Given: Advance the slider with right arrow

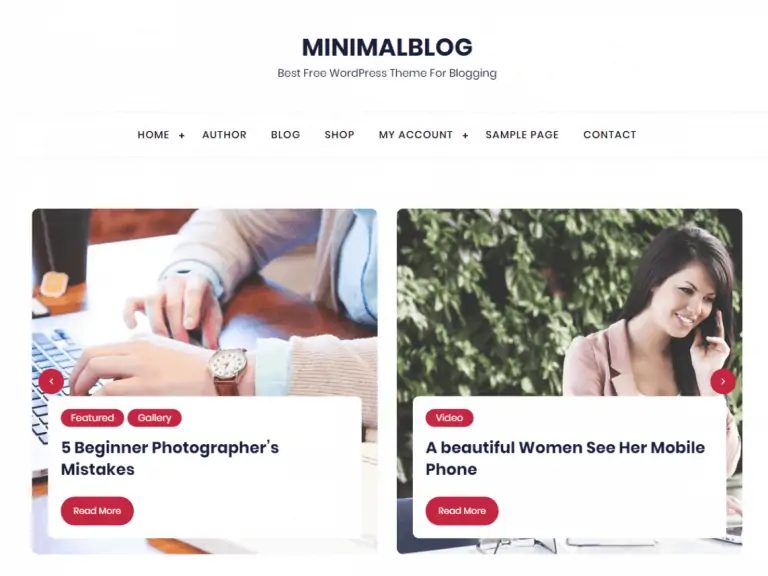Looking at the screenshot, I should (723, 381).
